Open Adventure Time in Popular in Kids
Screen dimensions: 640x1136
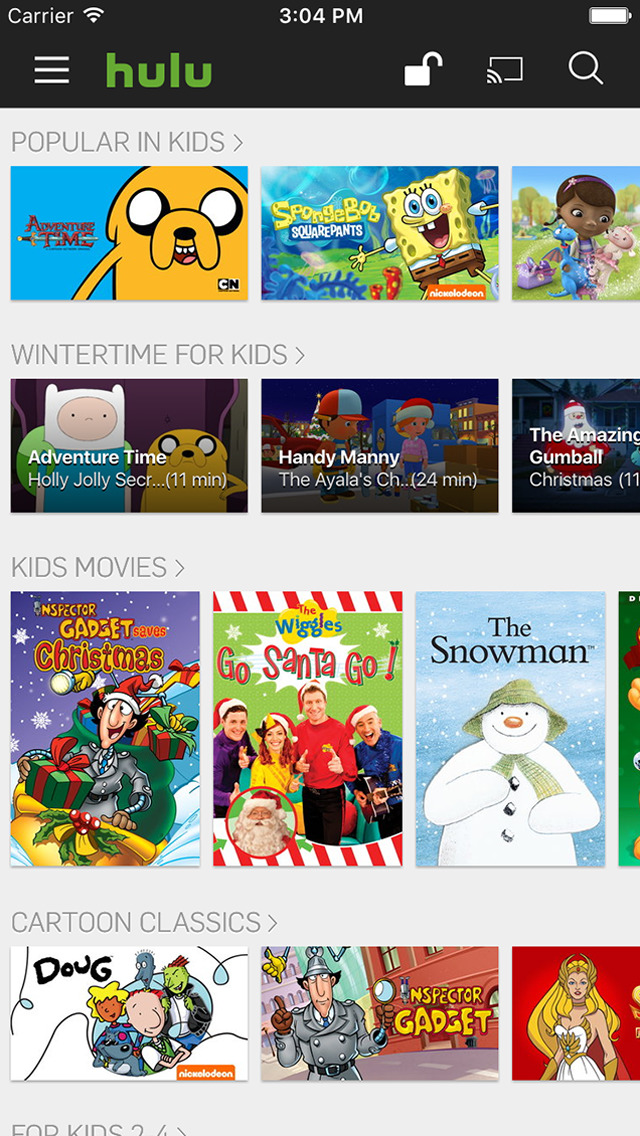[129, 233]
